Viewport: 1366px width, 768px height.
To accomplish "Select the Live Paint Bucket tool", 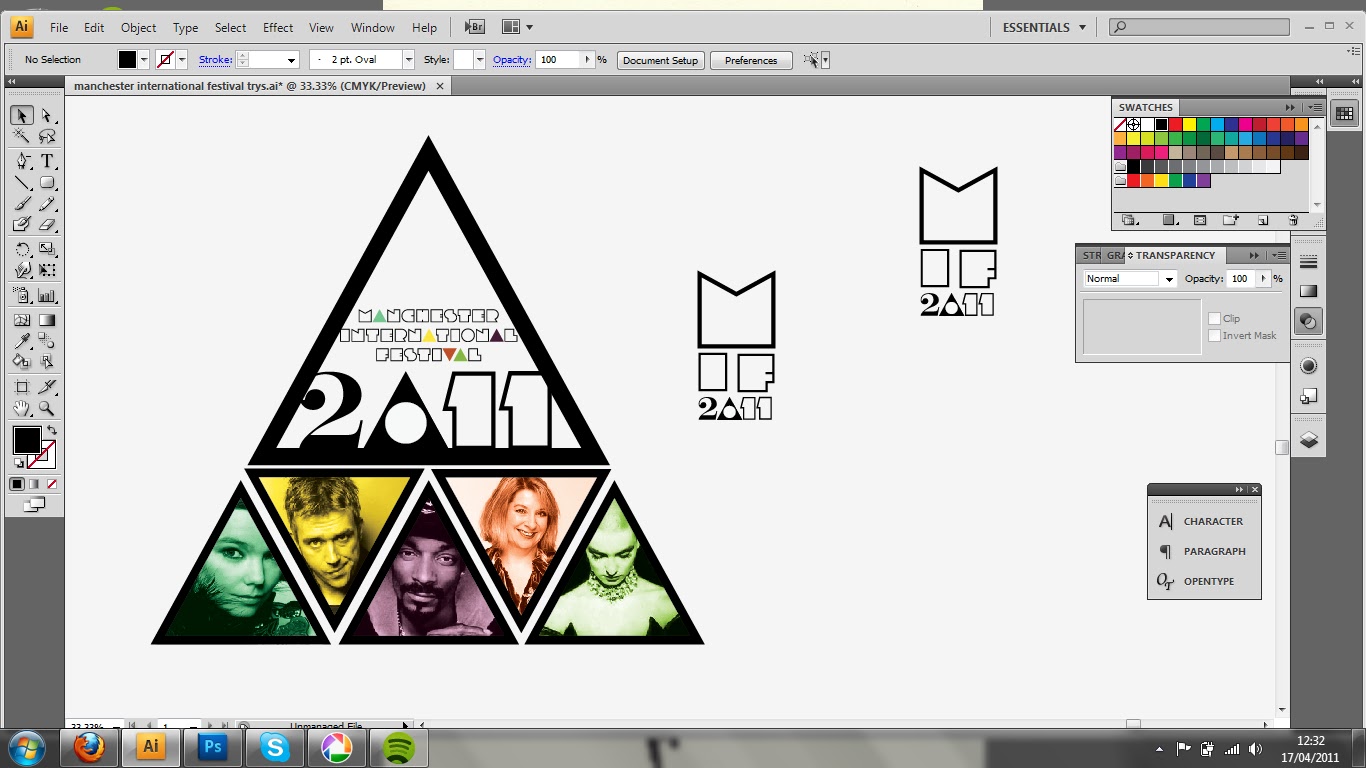I will tap(22, 362).
